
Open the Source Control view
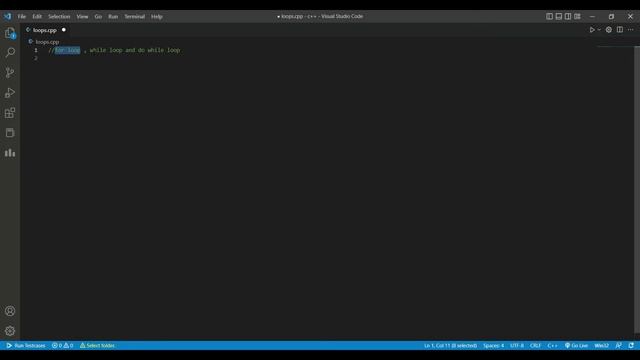click(x=10, y=73)
